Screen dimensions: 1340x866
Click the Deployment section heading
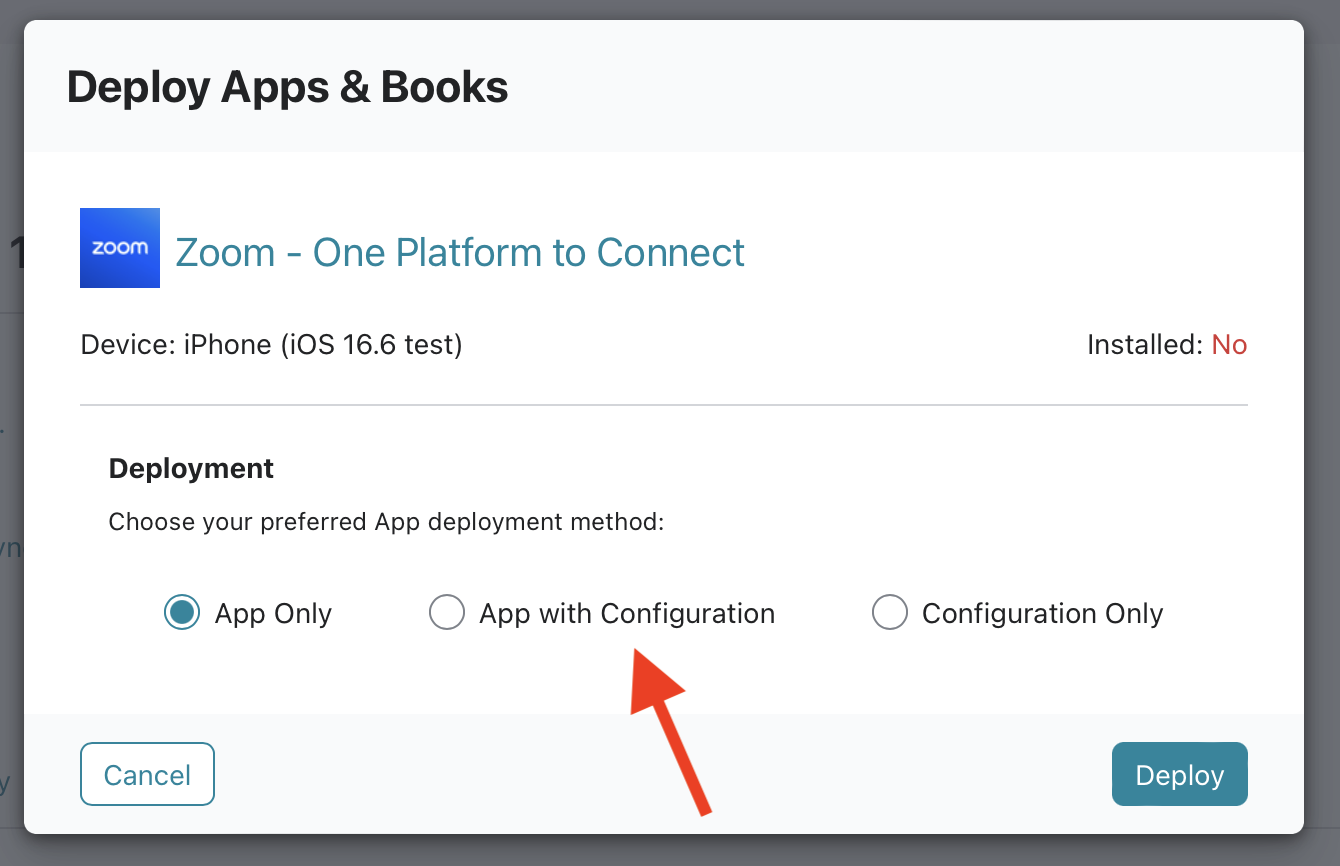click(x=191, y=468)
